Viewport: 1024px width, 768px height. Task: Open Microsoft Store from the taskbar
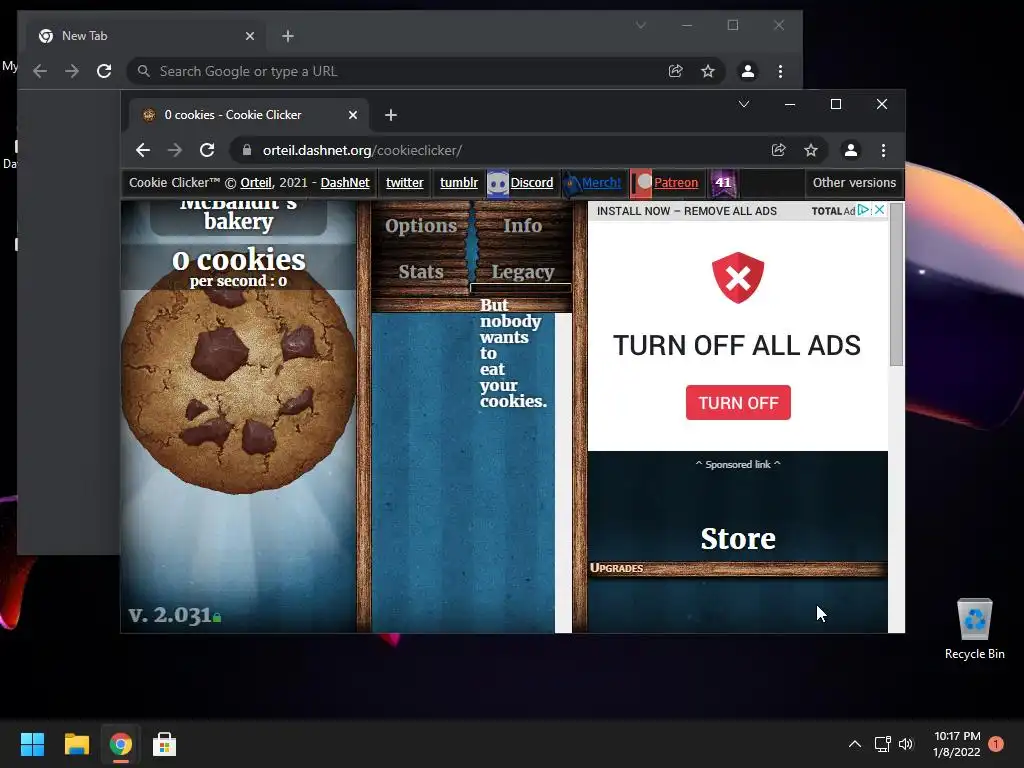165,744
